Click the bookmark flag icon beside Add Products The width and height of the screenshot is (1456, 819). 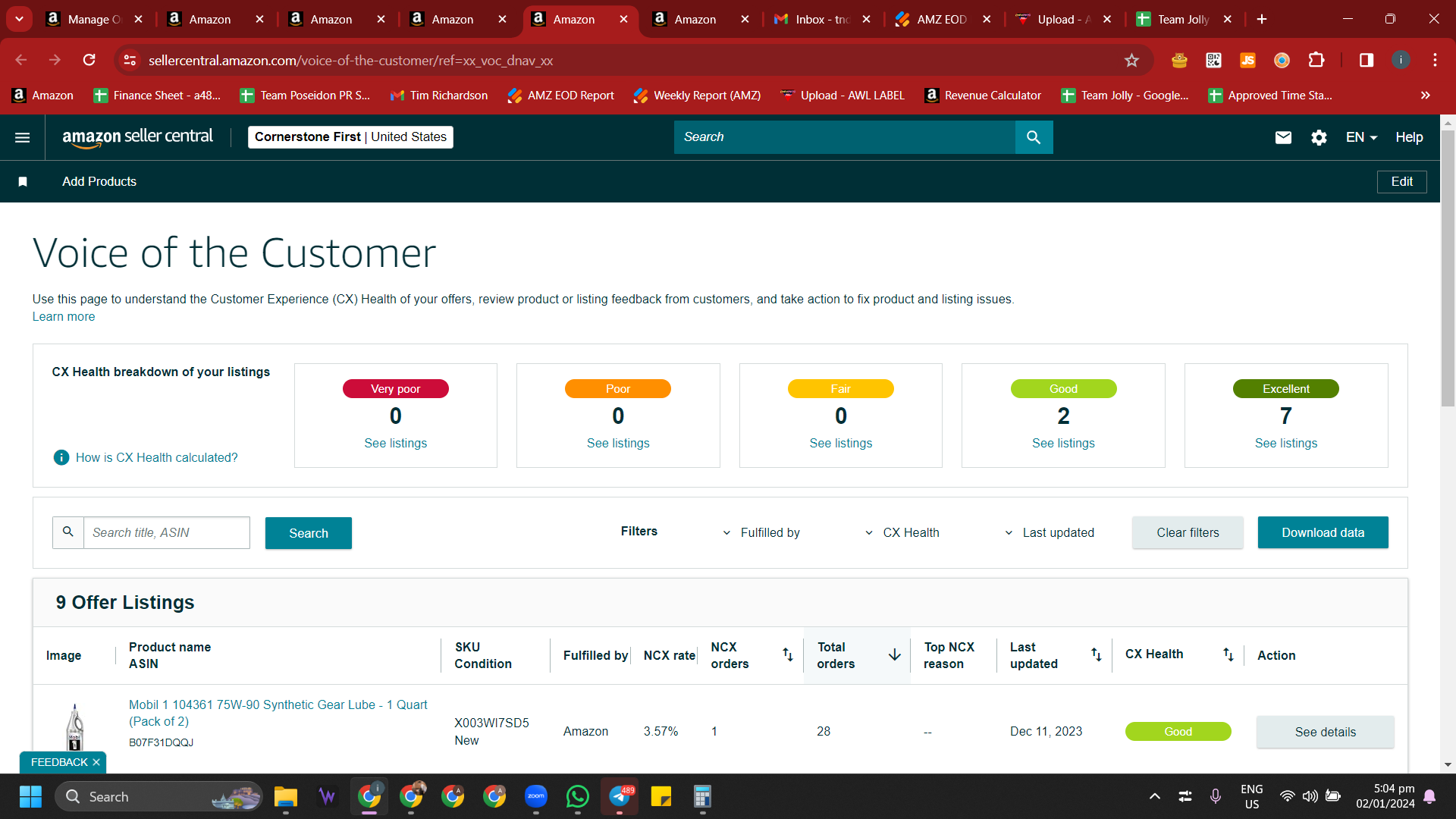23,181
